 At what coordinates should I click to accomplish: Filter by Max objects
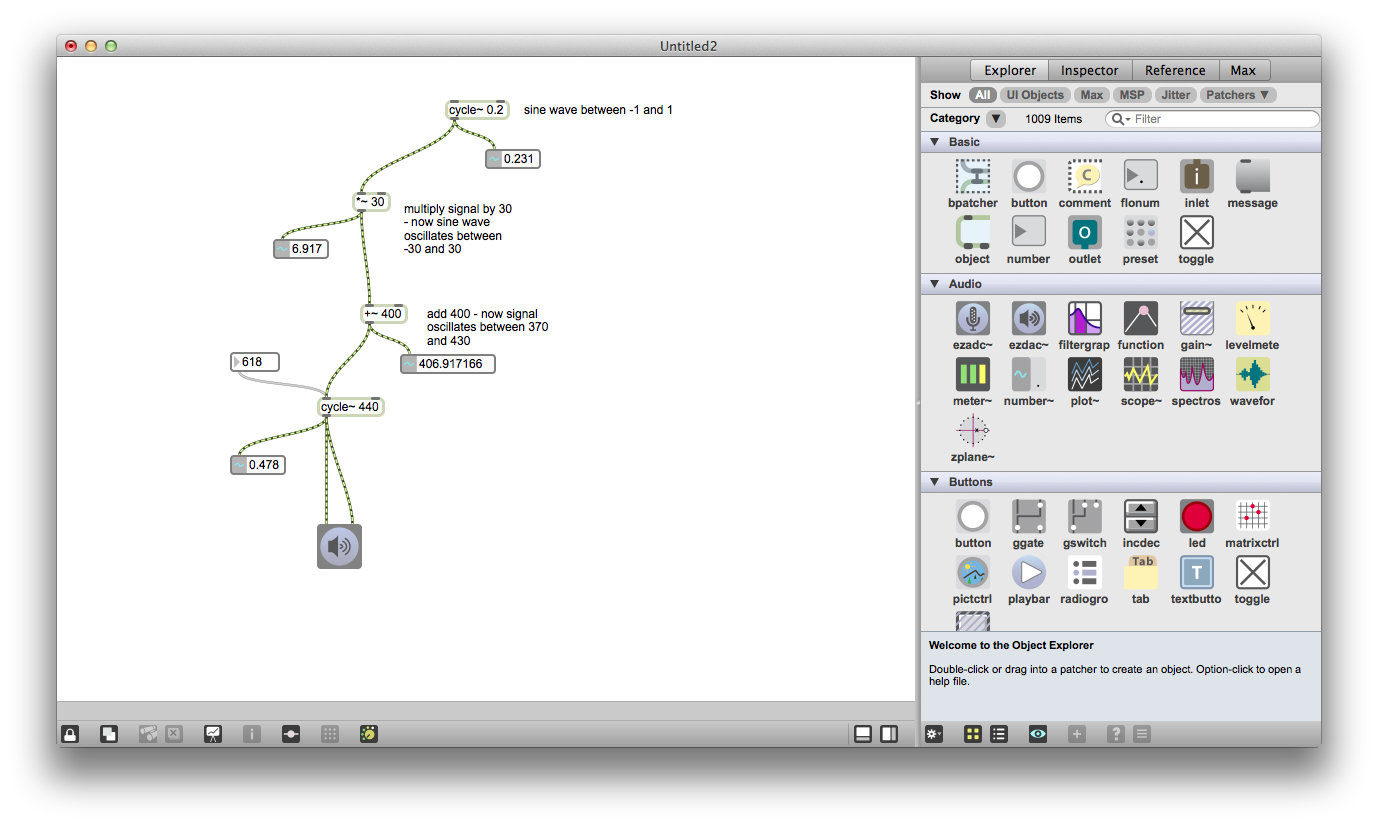point(1092,95)
